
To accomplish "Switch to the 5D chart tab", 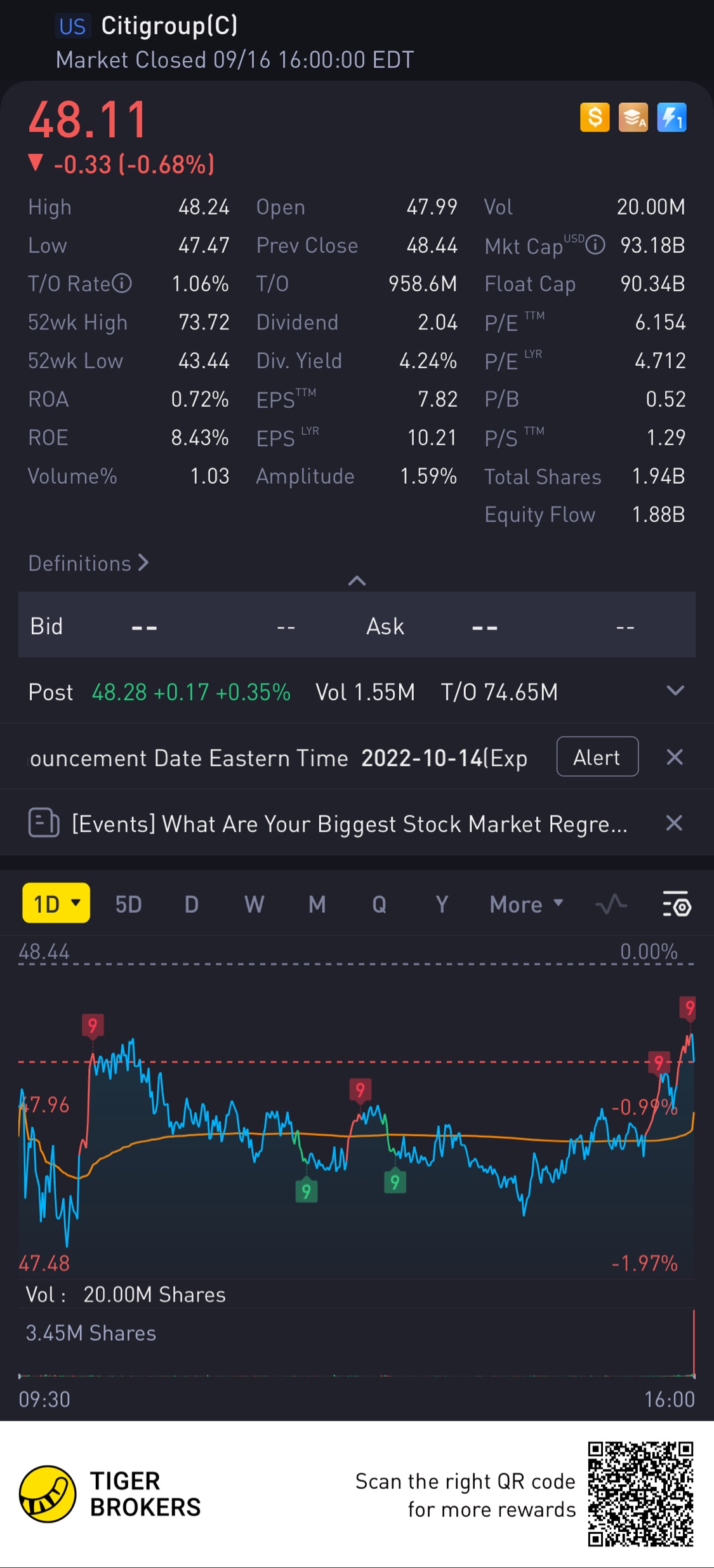I will pos(128,904).
